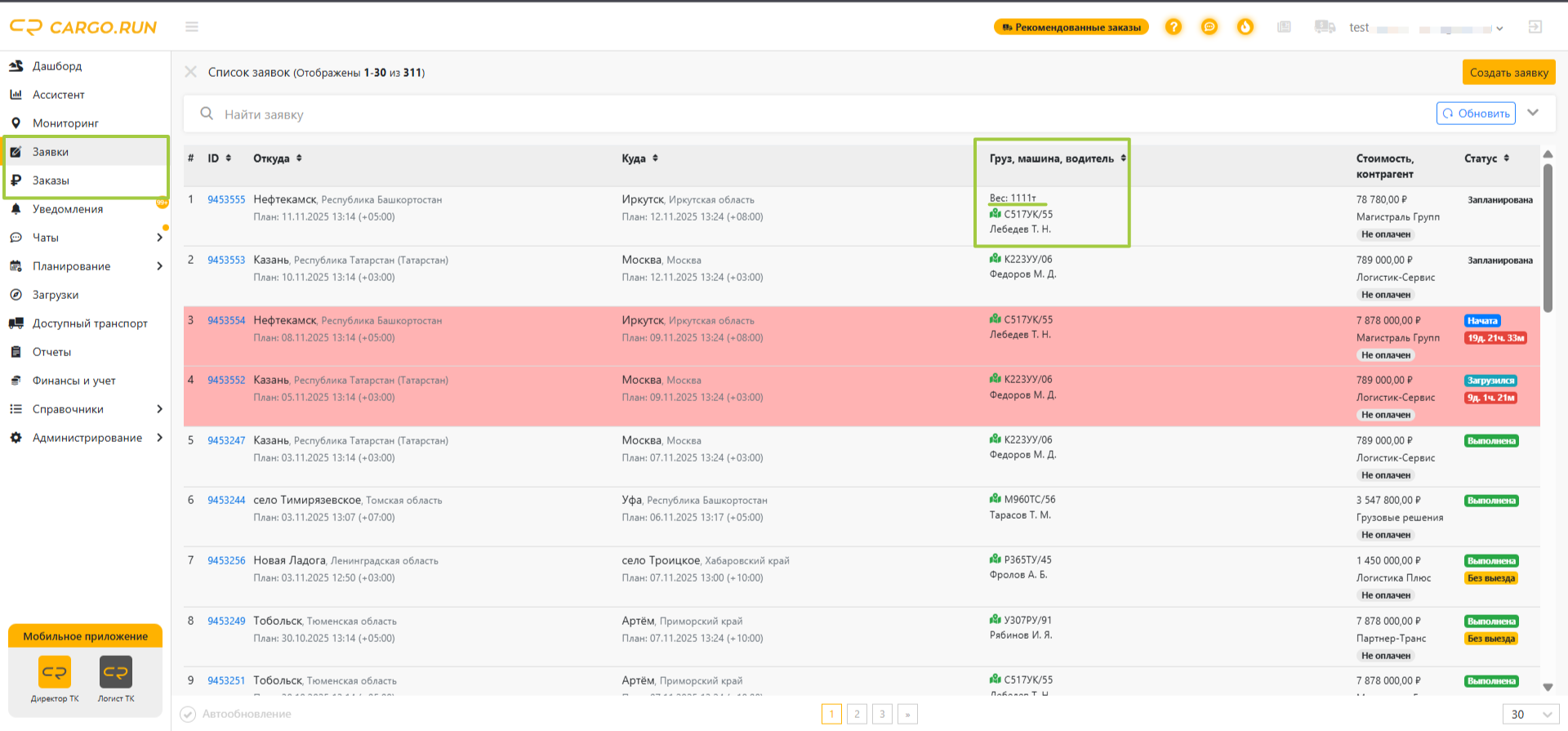Open request ID 9453555
This screenshot has height=731, width=1568.
[226, 199]
